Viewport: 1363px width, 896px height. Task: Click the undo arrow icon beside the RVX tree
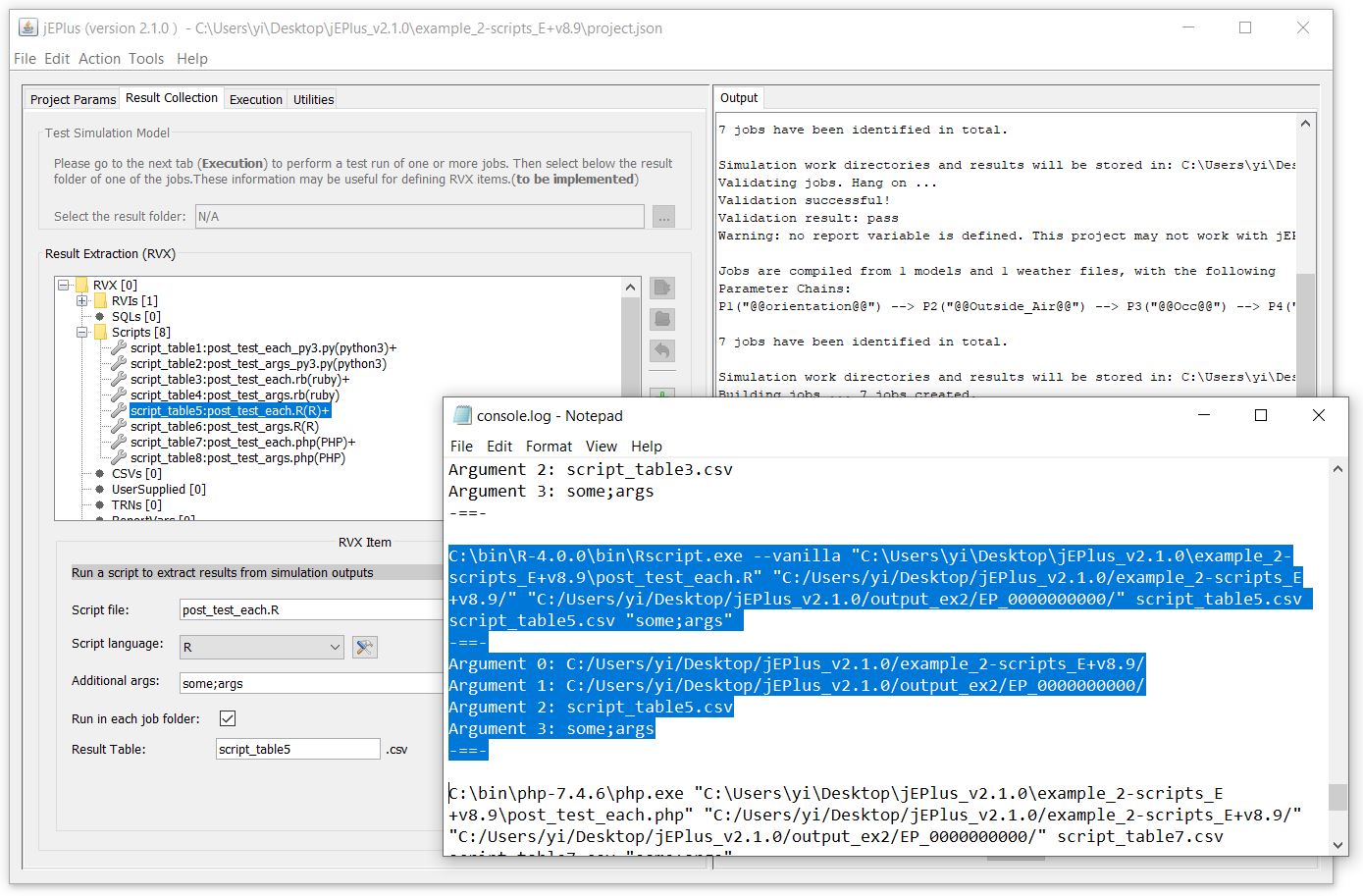[662, 350]
